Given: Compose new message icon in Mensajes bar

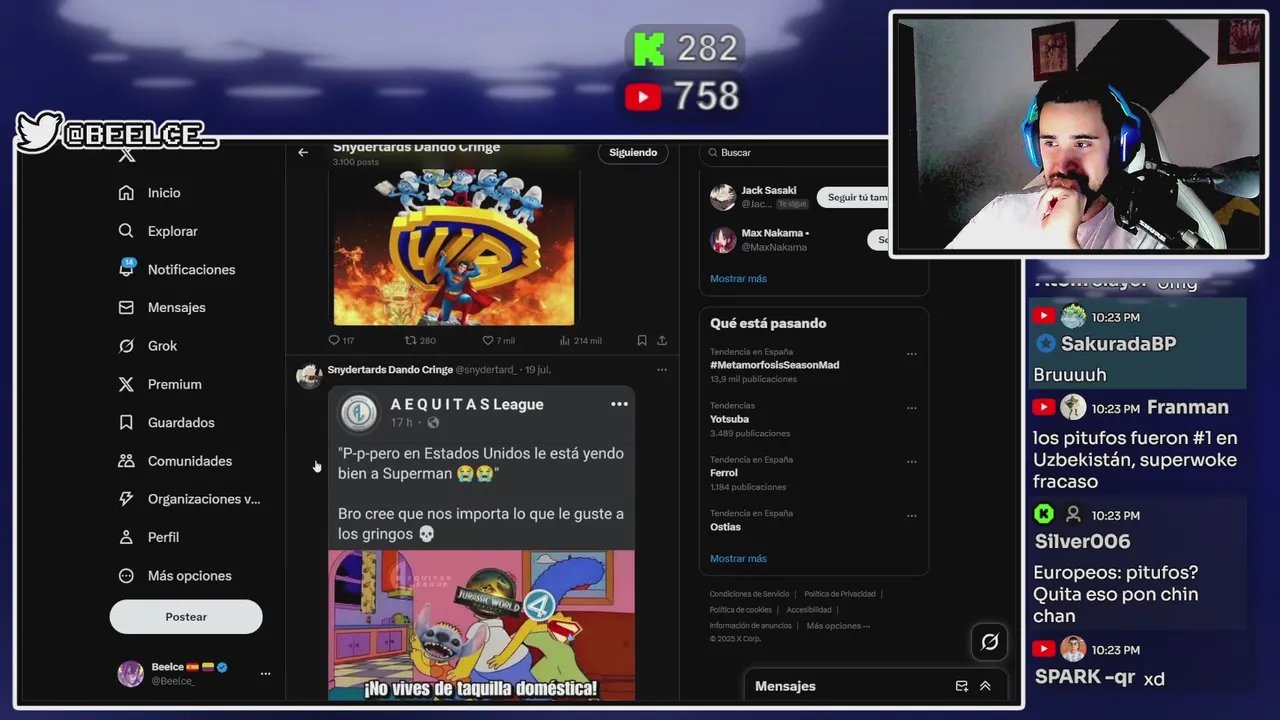Looking at the screenshot, I should (x=962, y=686).
